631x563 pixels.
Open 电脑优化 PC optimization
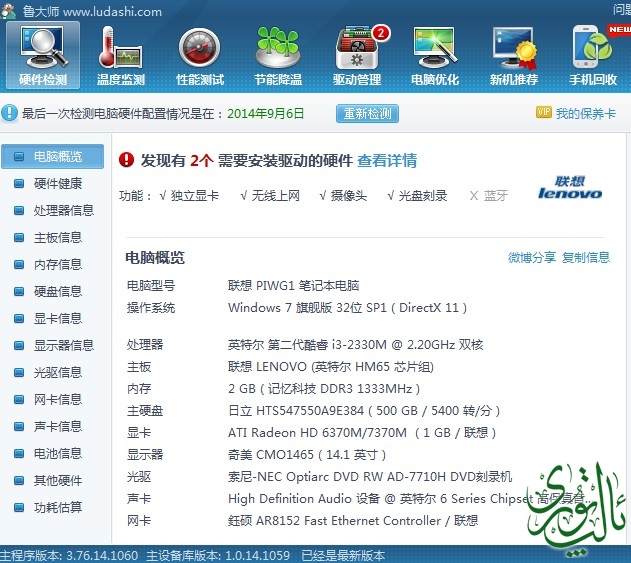coord(435,56)
